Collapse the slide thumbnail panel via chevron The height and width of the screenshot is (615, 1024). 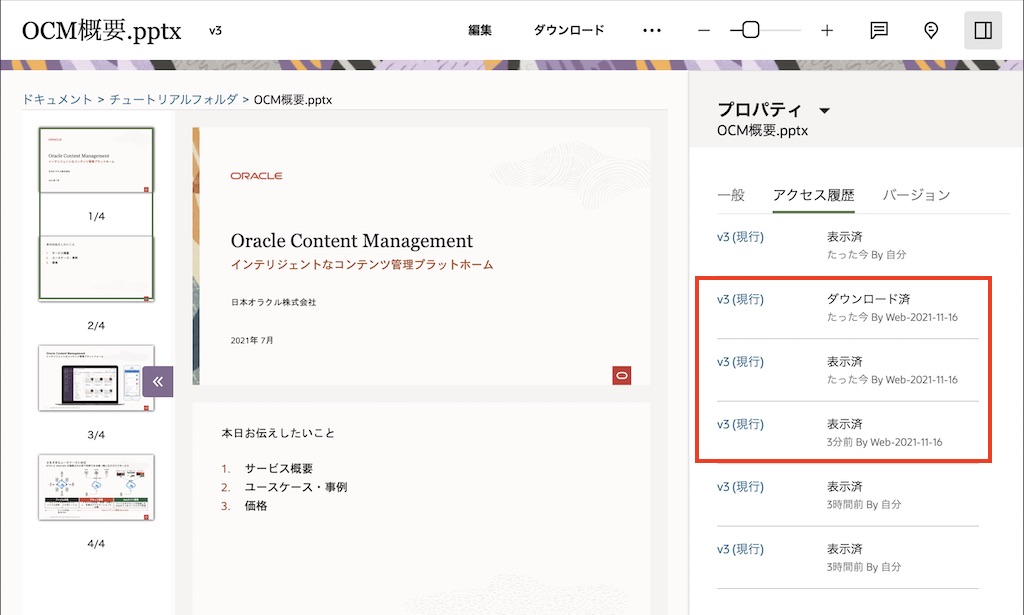pos(157,380)
